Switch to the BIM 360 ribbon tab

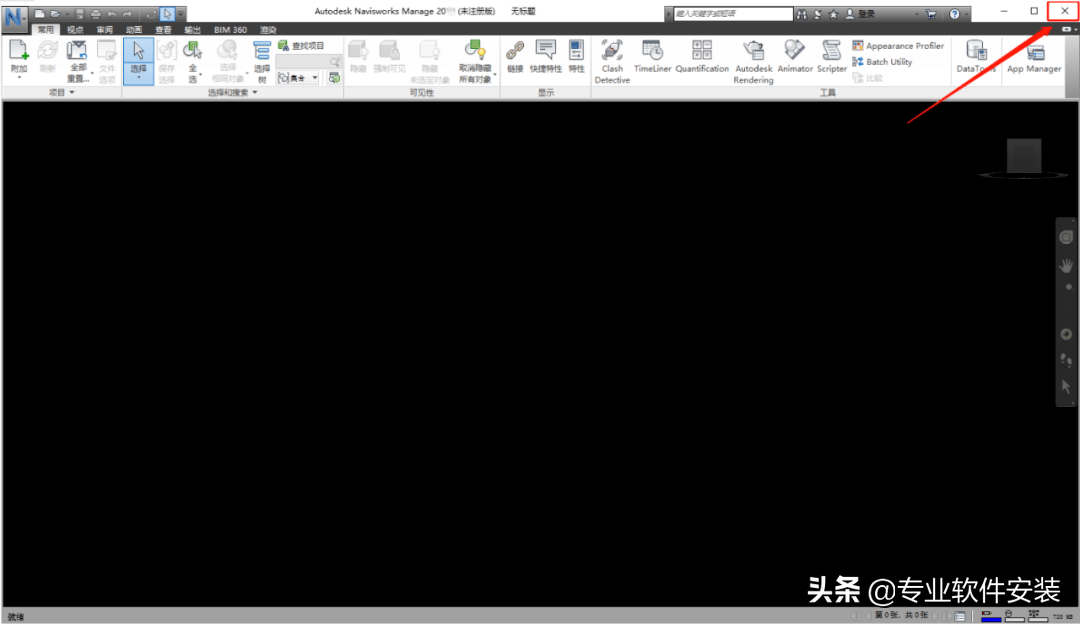click(x=230, y=30)
